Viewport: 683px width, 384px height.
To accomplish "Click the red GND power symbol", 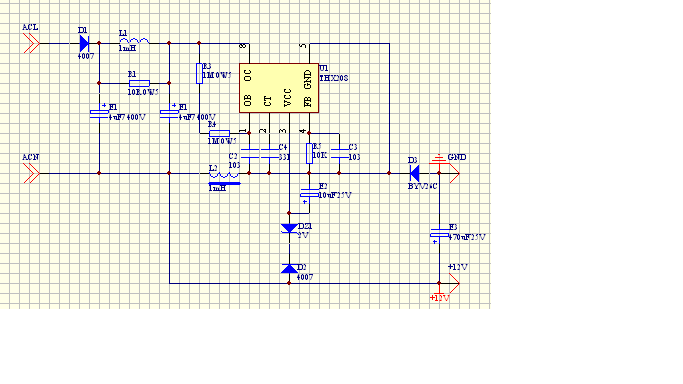I will coord(439,159).
